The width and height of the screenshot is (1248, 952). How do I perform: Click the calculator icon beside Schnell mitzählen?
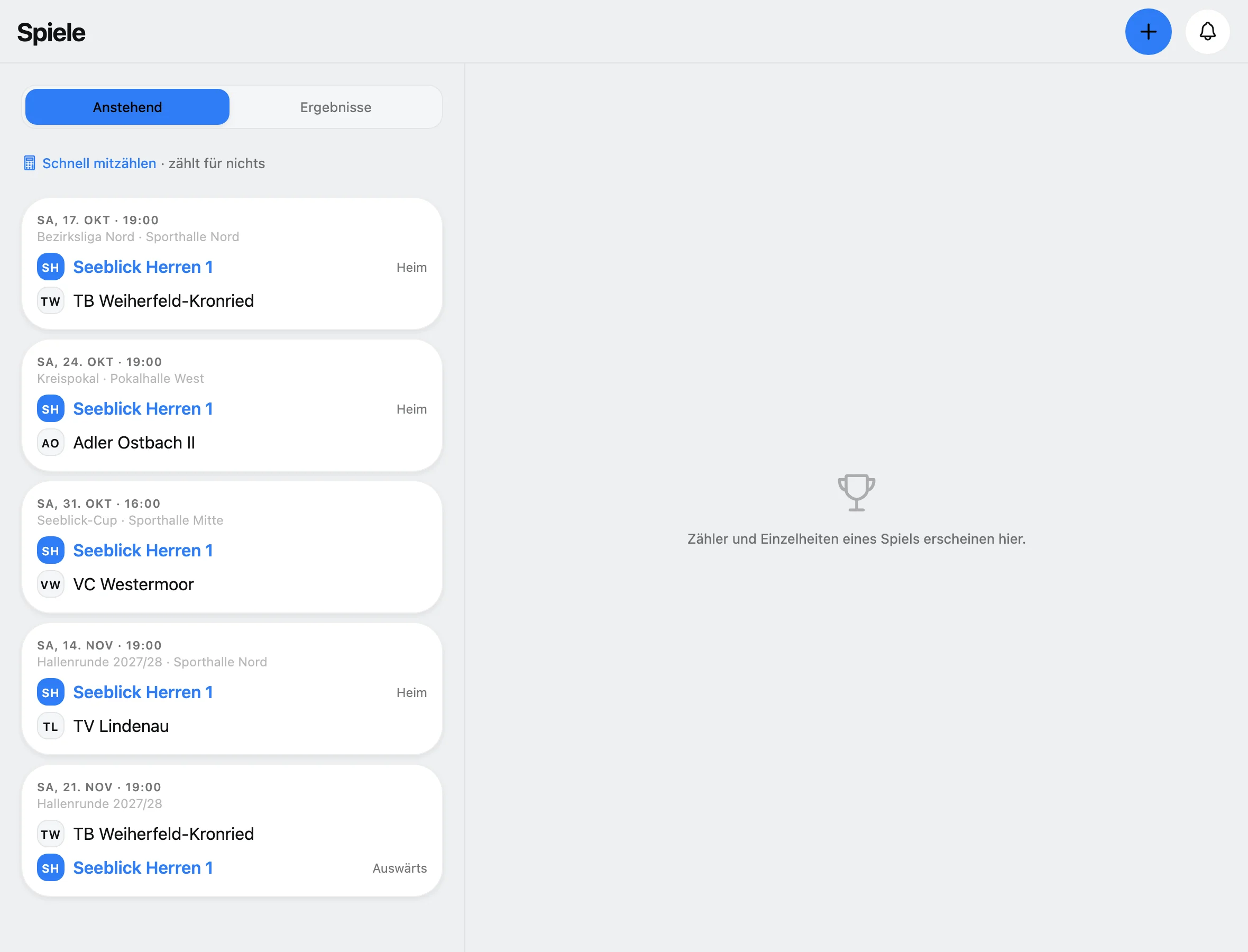(30, 163)
